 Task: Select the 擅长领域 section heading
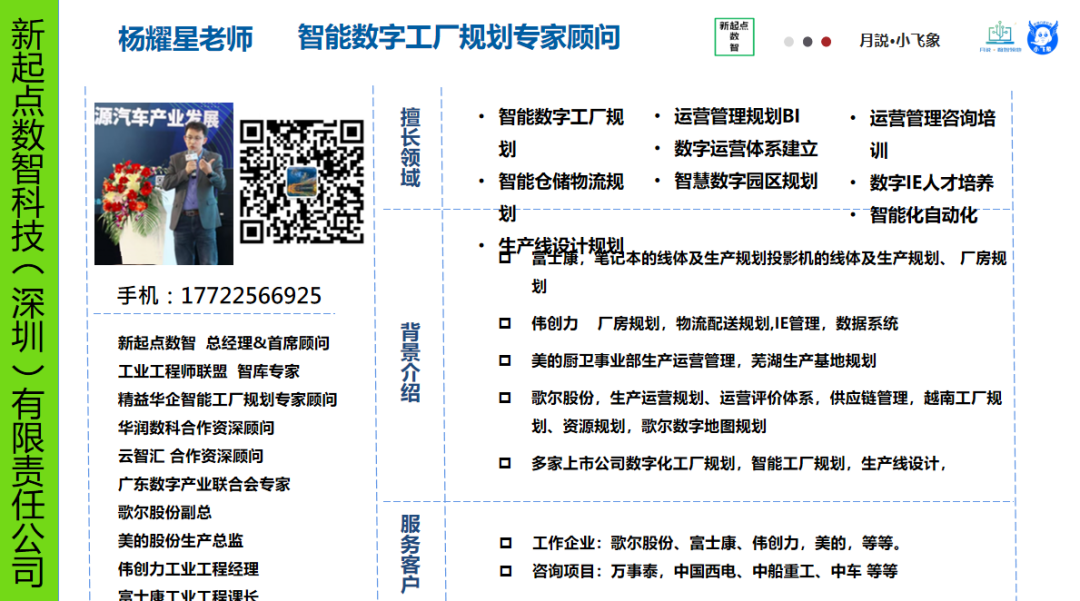pyautogui.click(x=410, y=147)
